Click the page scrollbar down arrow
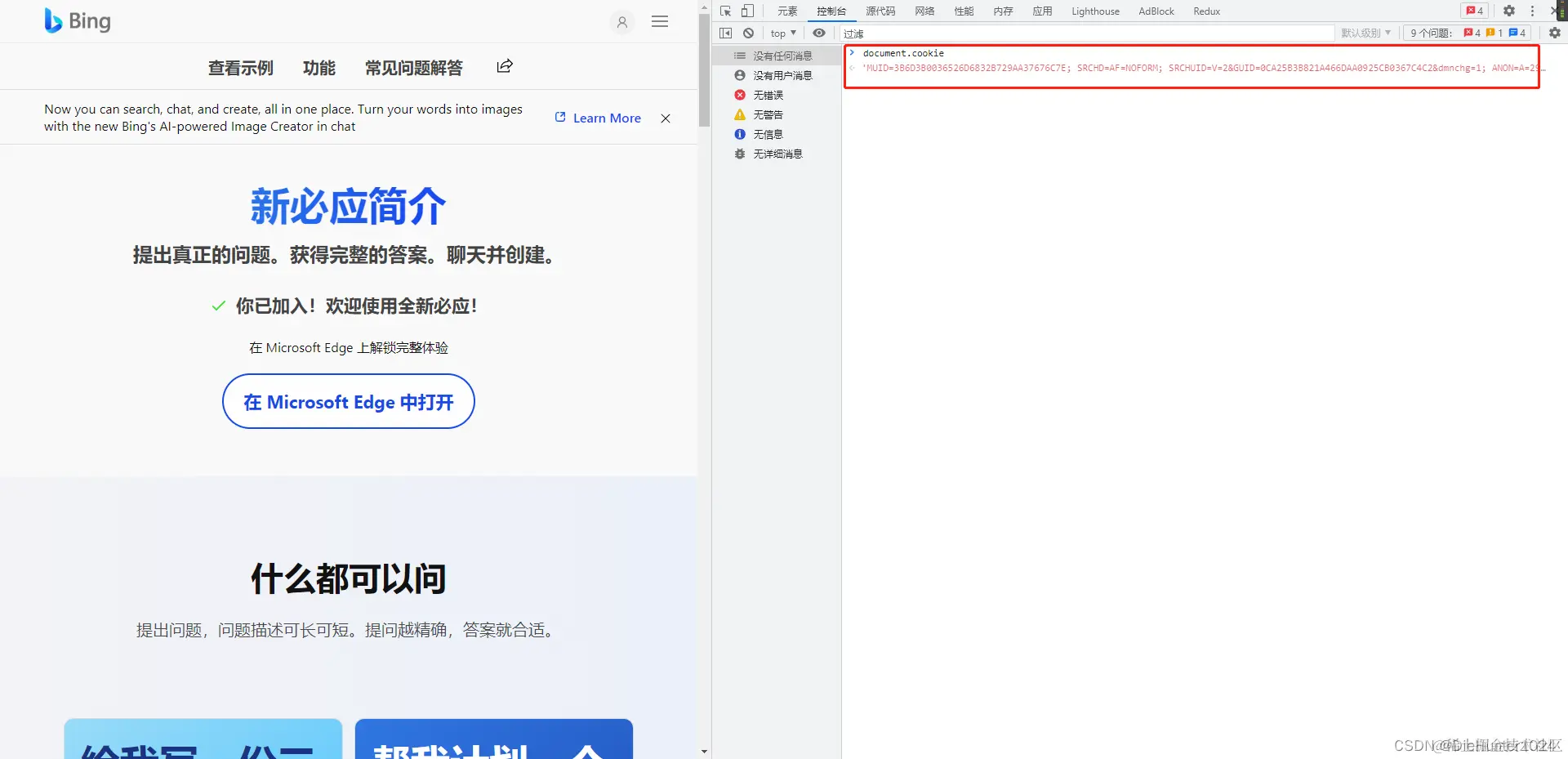 pos(704,752)
